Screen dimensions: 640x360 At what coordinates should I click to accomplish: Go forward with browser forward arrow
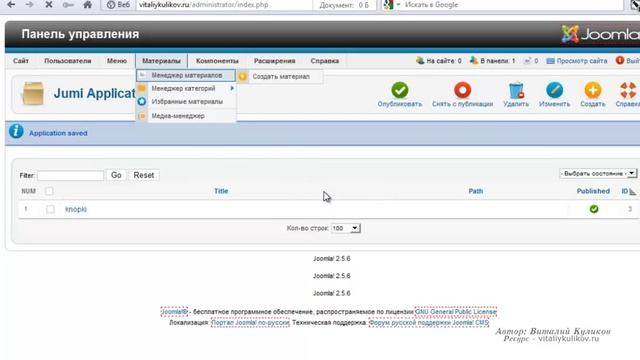click(29, 5)
